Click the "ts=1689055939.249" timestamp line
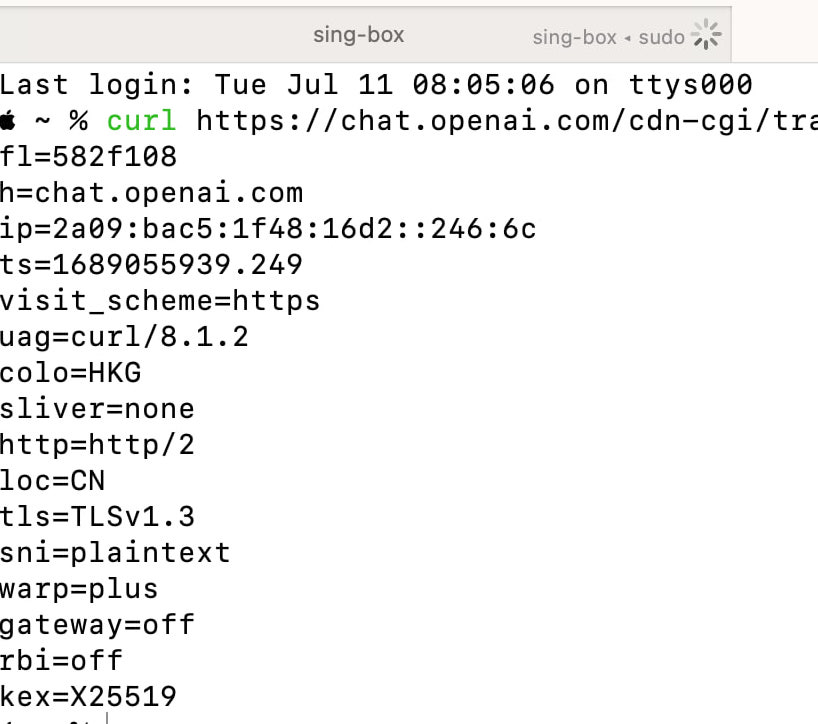The height and width of the screenshot is (724, 818). click(x=150, y=264)
